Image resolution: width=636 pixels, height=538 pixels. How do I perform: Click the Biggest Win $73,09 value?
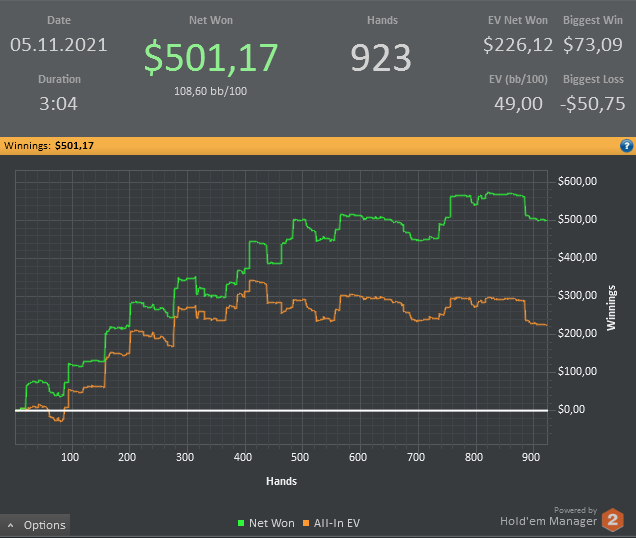[593, 45]
